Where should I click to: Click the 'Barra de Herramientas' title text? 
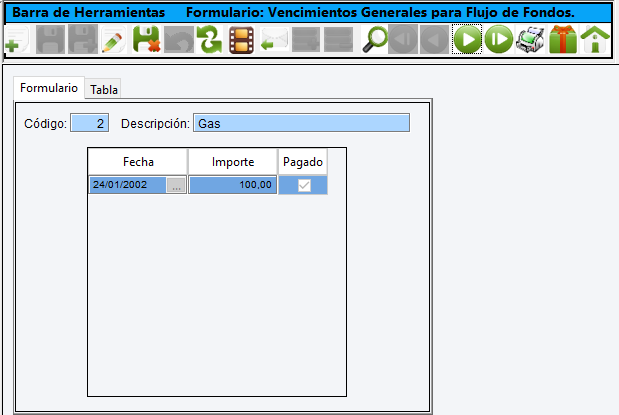pyautogui.click(x=89, y=12)
